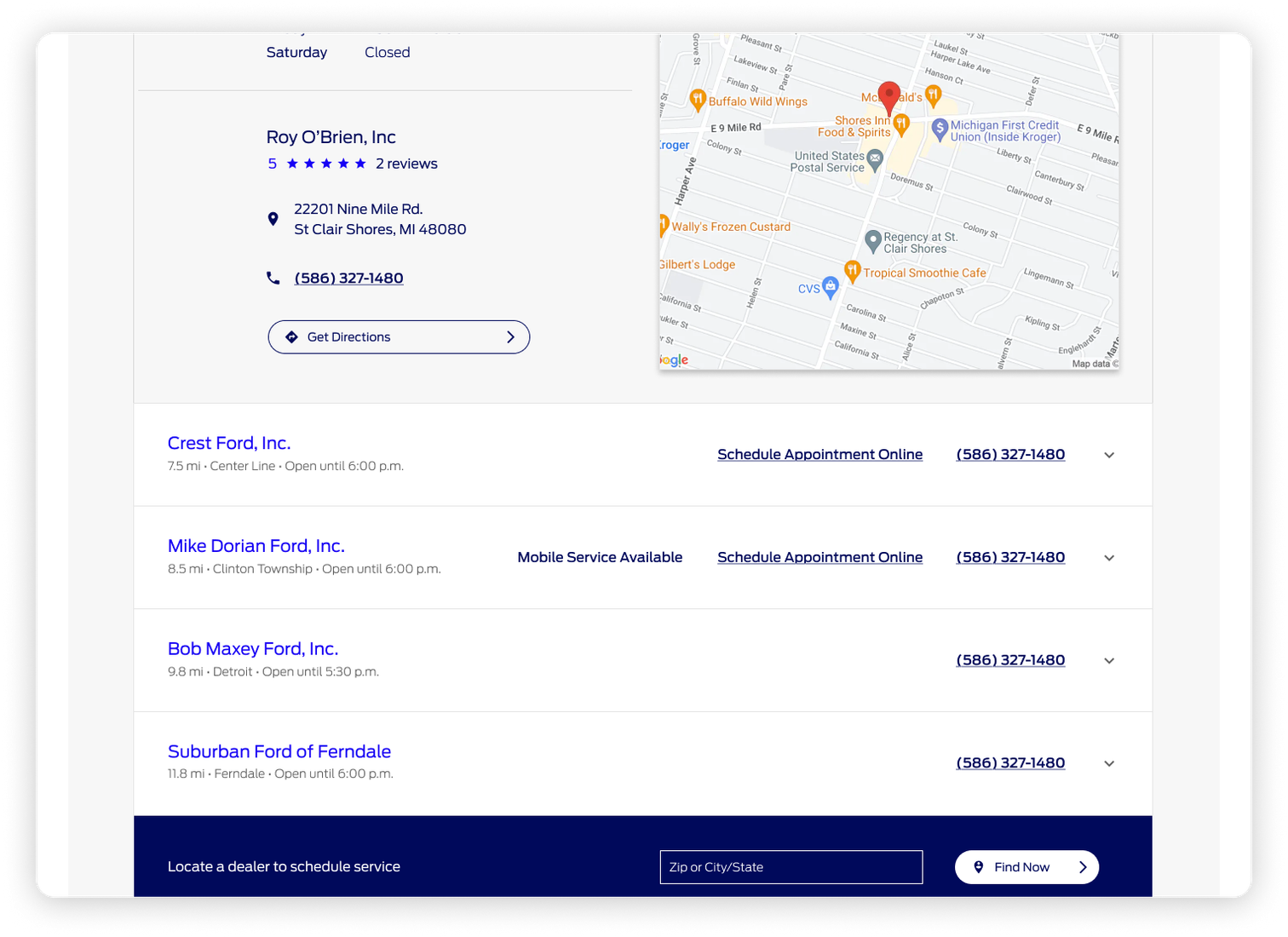Click Mobile Service Available text
Image resolution: width=1288 pixels, height=937 pixels.
pos(600,557)
